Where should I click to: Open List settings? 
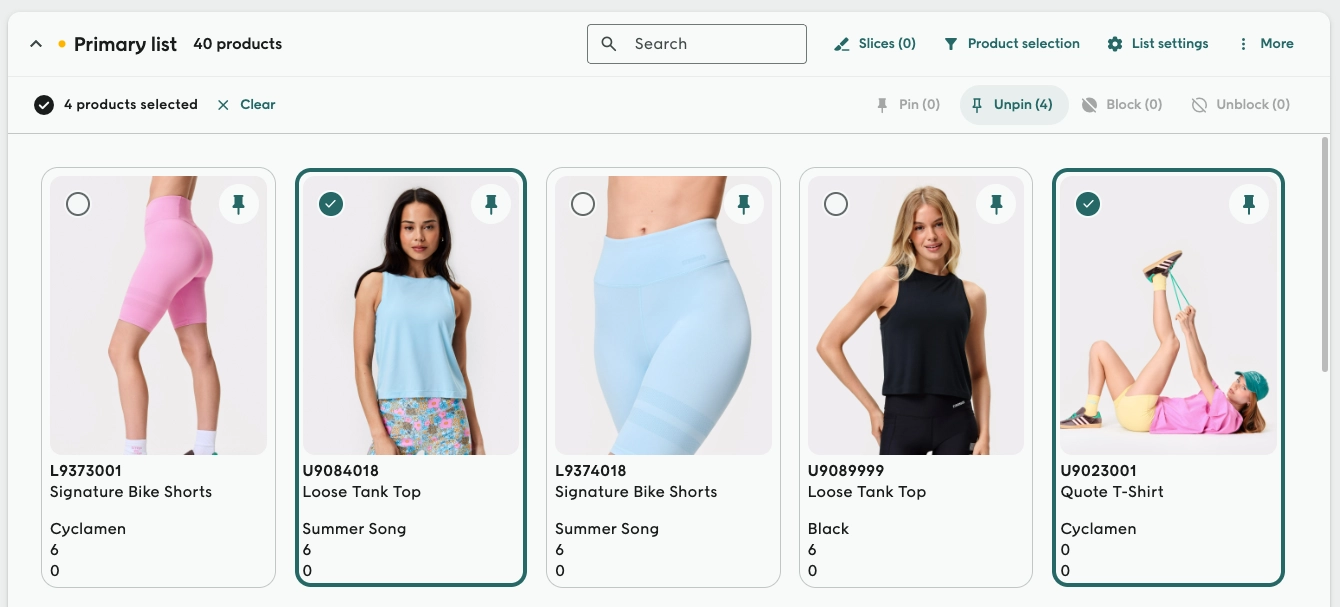click(x=1158, y=44)
